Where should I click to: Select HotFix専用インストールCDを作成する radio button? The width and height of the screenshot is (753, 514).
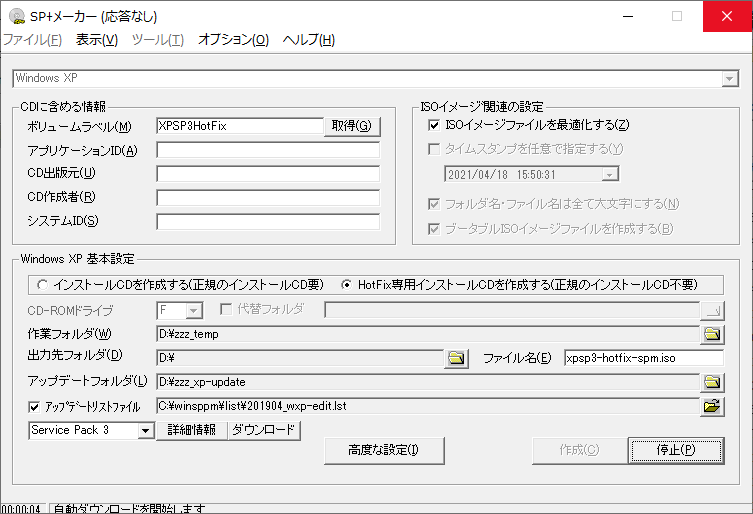click(x=346, y=285)
